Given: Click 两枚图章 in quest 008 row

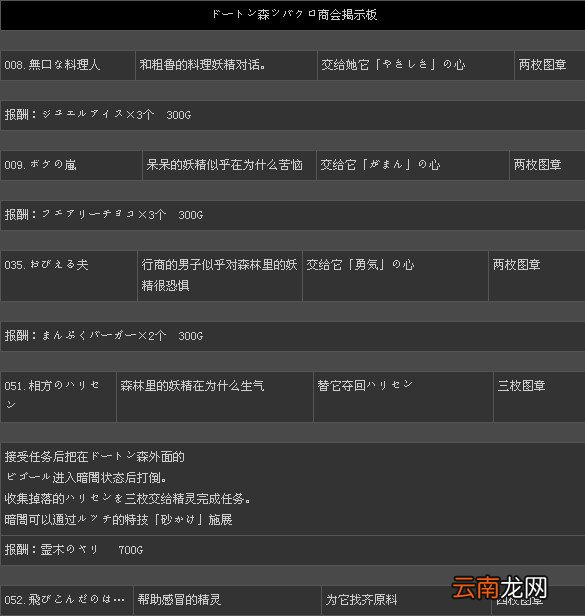Looking at the screenshot, I should [x=542, y=65].
